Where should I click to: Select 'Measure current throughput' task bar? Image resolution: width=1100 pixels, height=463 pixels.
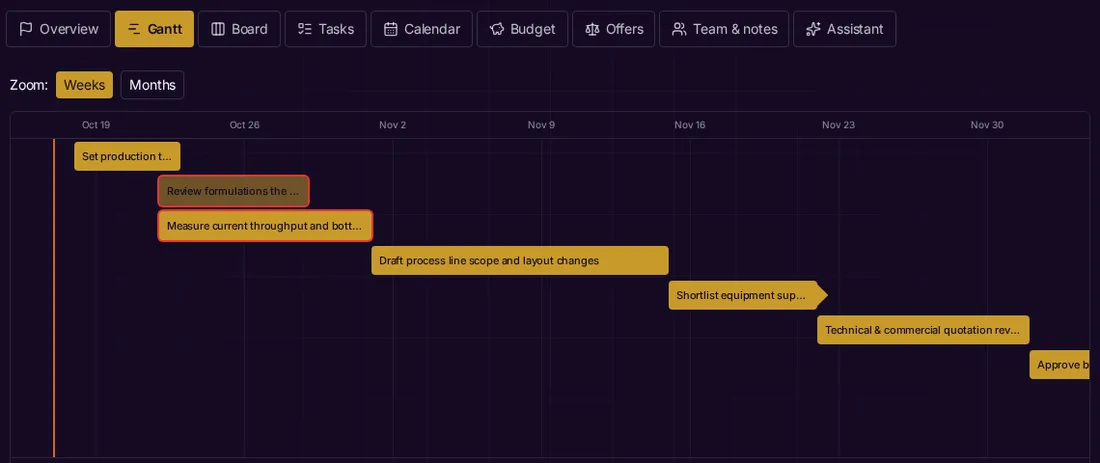point(265,226)
